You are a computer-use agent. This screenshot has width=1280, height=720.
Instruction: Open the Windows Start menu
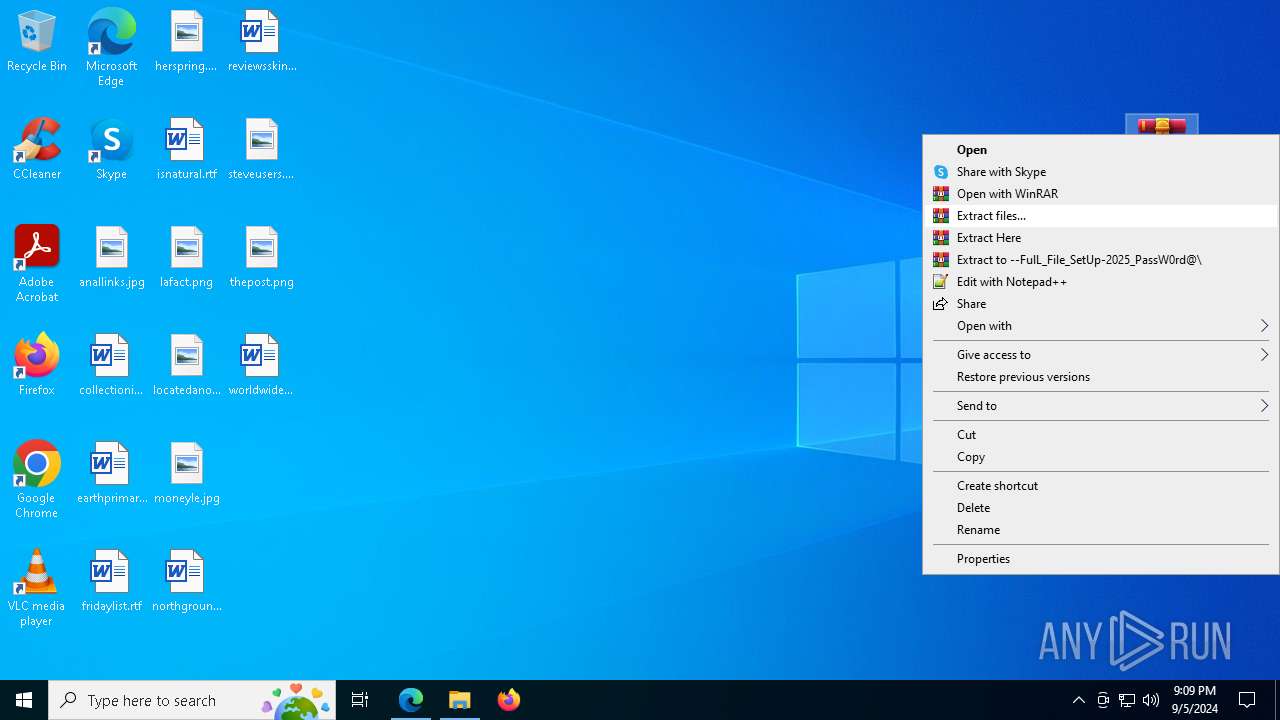[x=24, y=700]
